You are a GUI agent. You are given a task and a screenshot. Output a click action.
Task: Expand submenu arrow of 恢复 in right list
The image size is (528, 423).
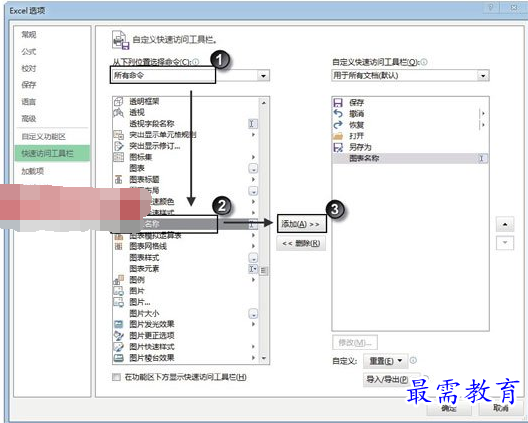click(x=483, y=125)
